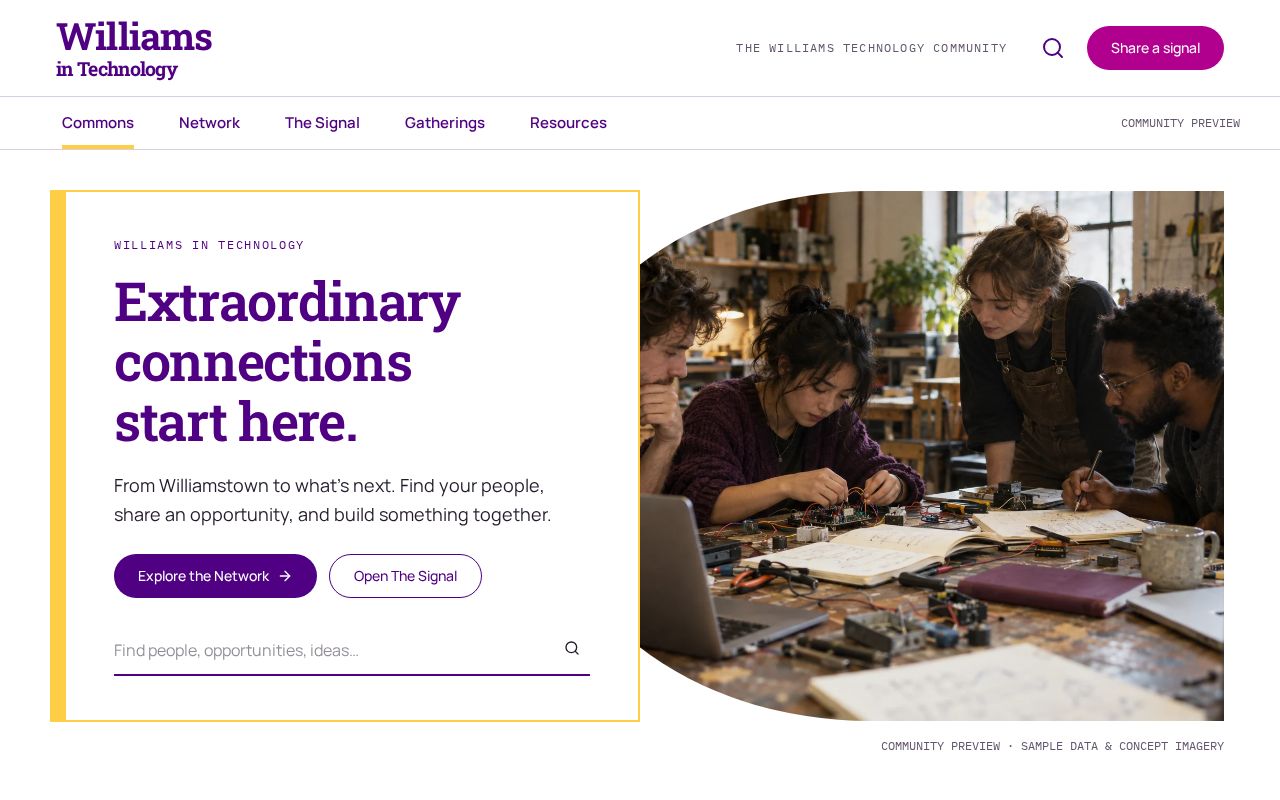
Task: Click the From Williamstown to what's next paragraph
Action: point(333,500)
